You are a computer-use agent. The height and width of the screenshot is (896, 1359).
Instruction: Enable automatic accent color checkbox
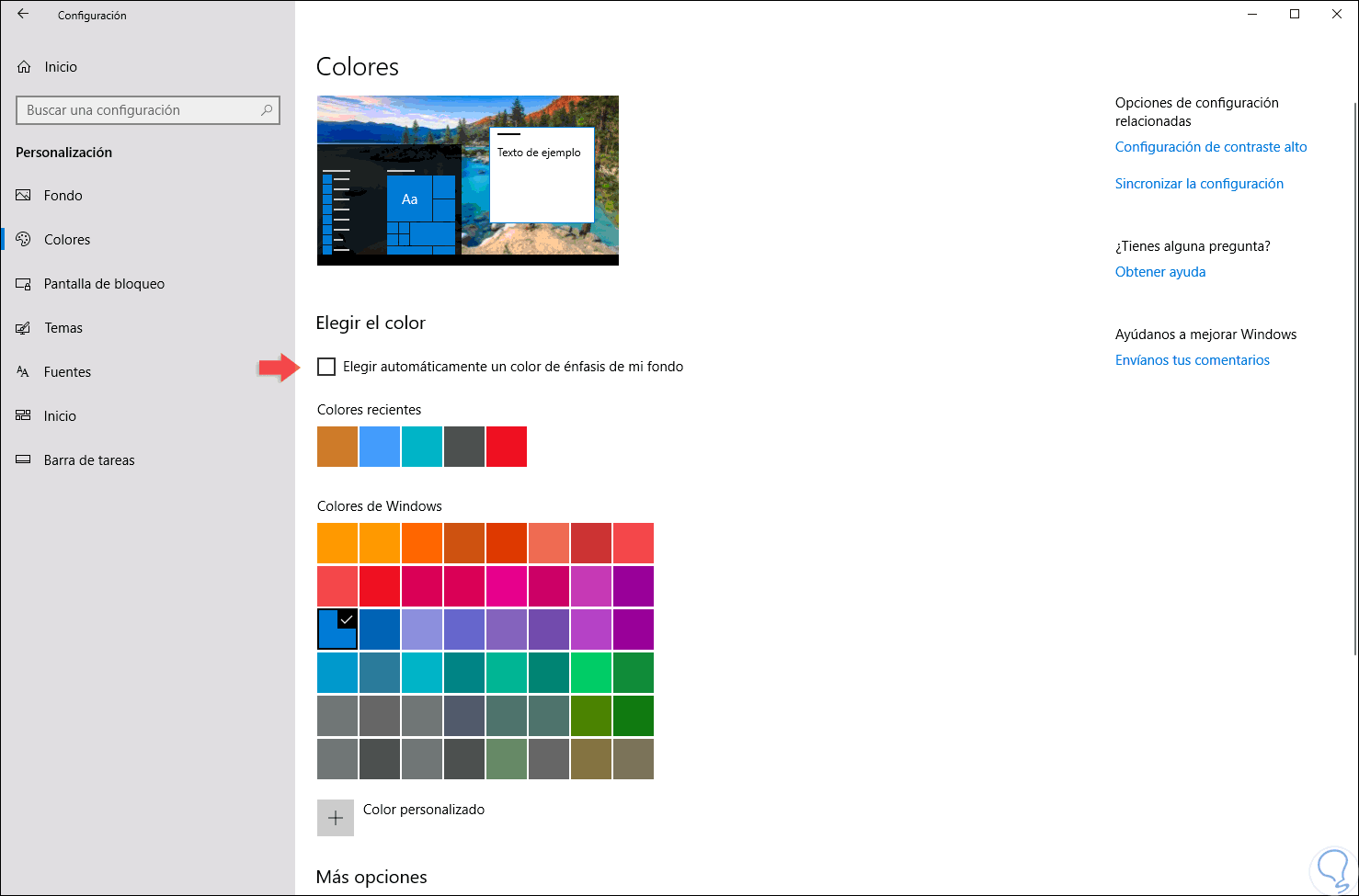tap(326, 367)
